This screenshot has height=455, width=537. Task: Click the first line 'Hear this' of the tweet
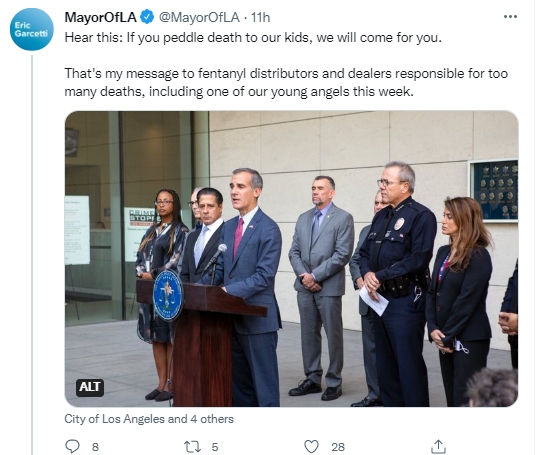(253, 37)
